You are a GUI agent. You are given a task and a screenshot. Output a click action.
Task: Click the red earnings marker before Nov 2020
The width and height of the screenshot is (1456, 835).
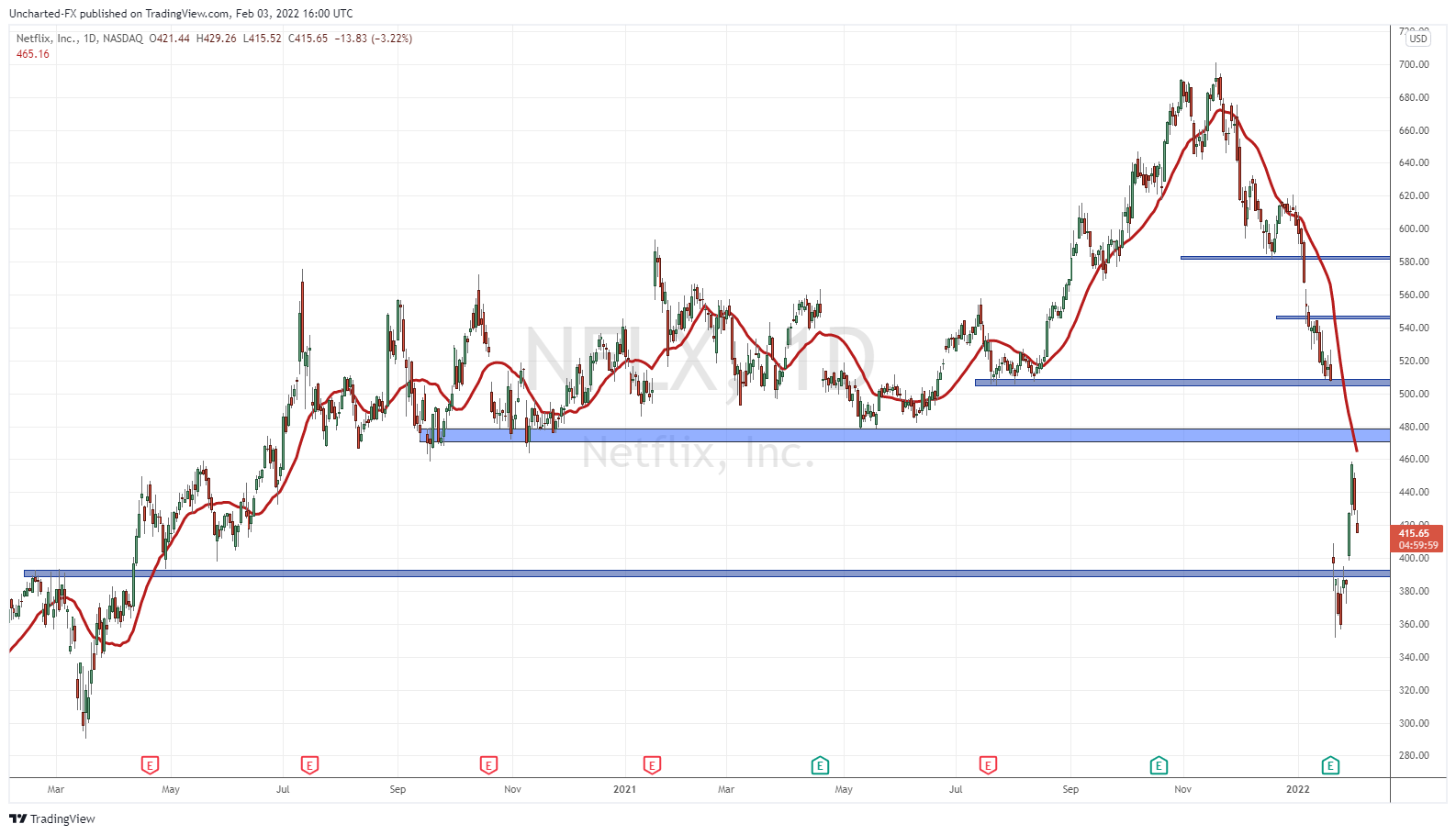point(488,765)
